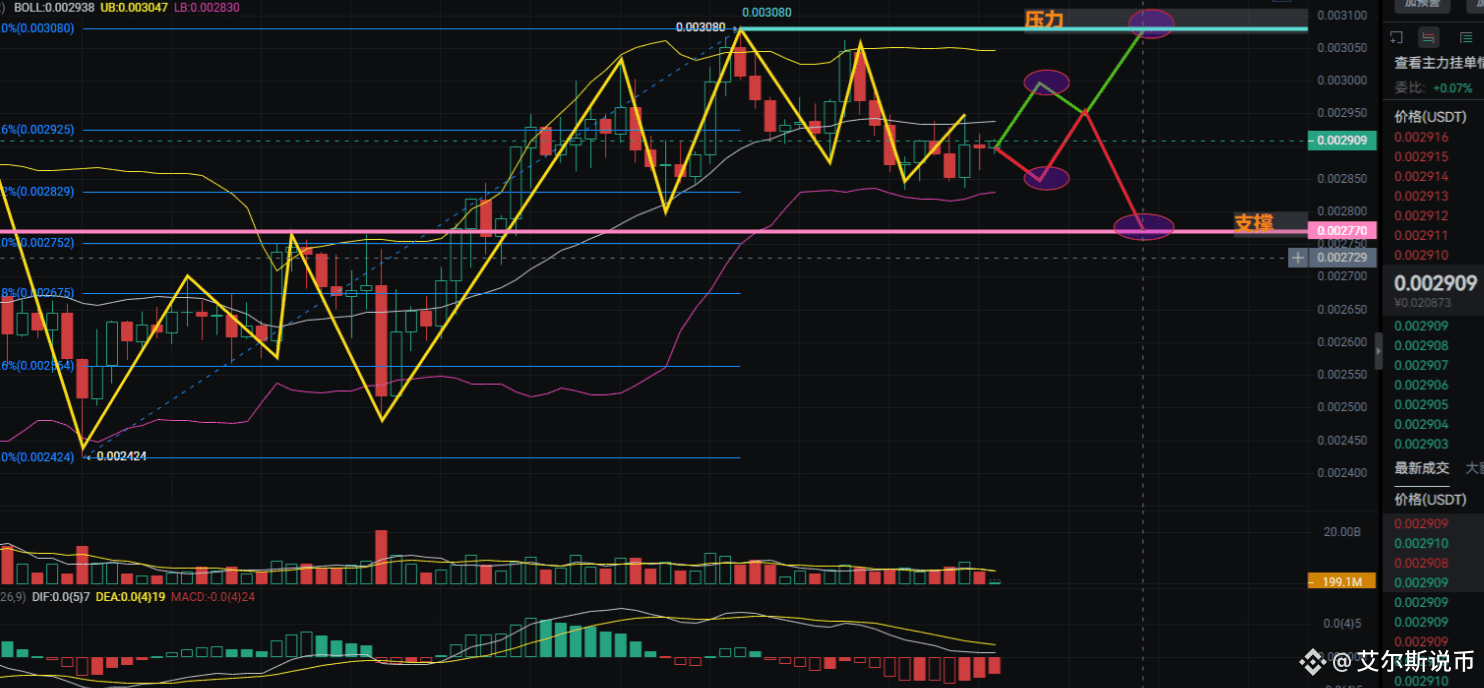Click the cyan 0.003080 high price label
1484x688 pixels.
pyautogui.click(x=767, y=12)
